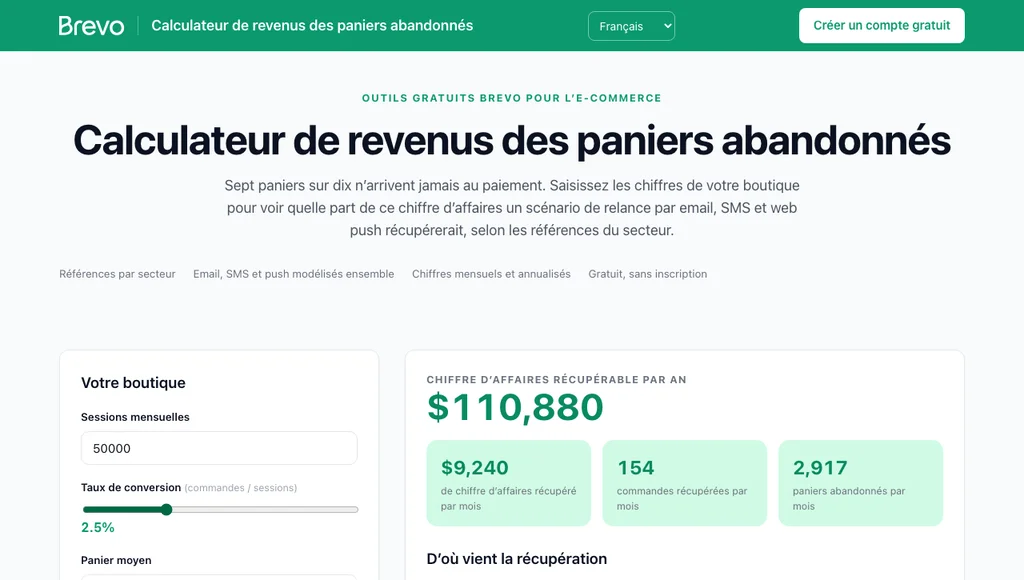Click the Références par secteur text

[118, 274]
